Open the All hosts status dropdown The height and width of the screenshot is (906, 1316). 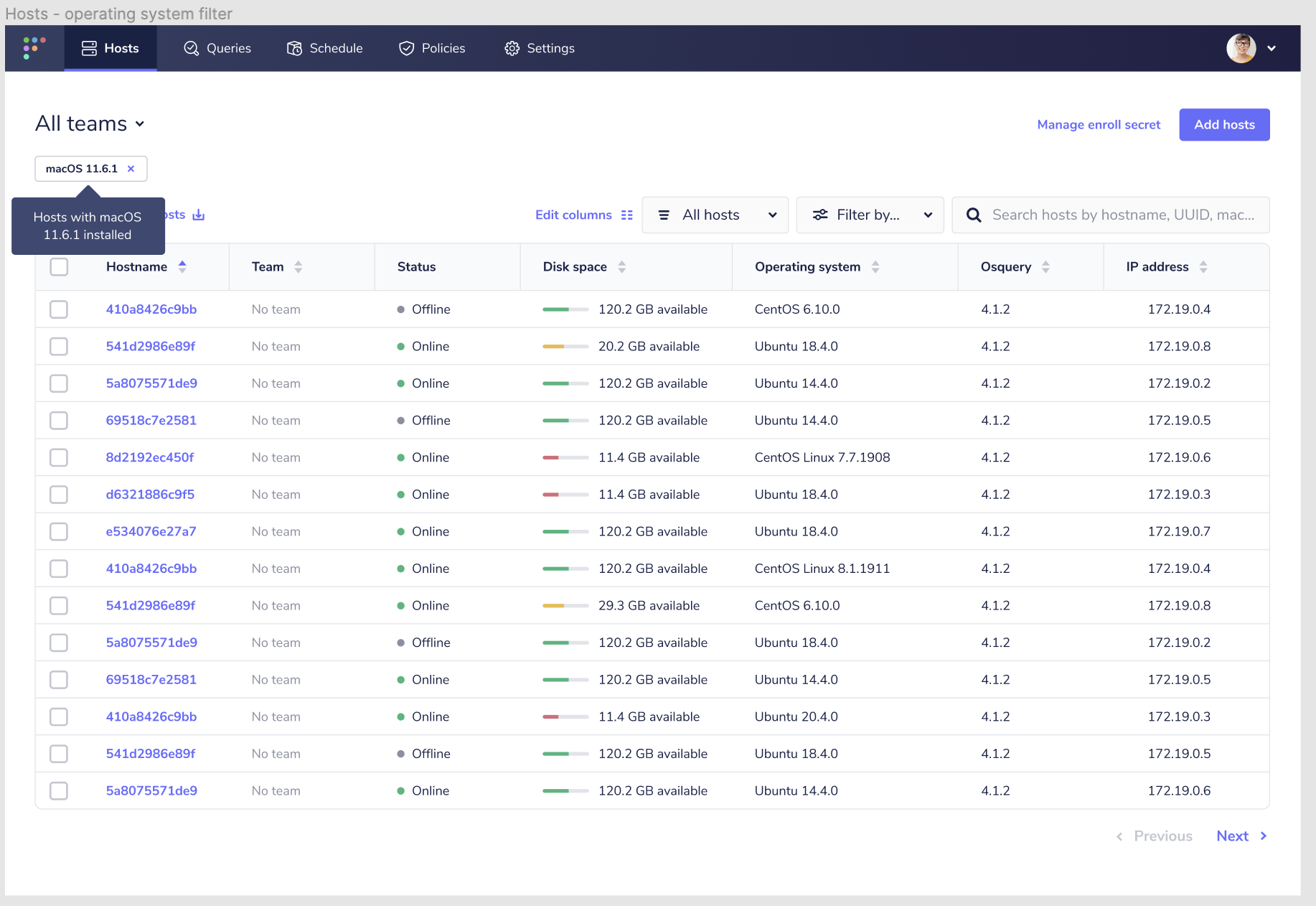click(x=715, y=215)
